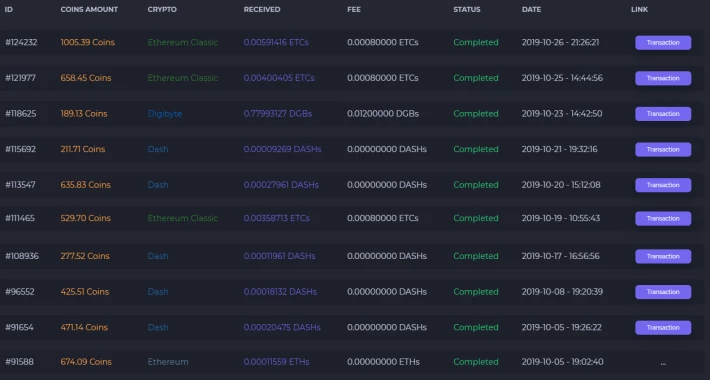Click received value 0.00358713 ETCs
This screenshot has width=710, height=380.
(x=277, y=218)
